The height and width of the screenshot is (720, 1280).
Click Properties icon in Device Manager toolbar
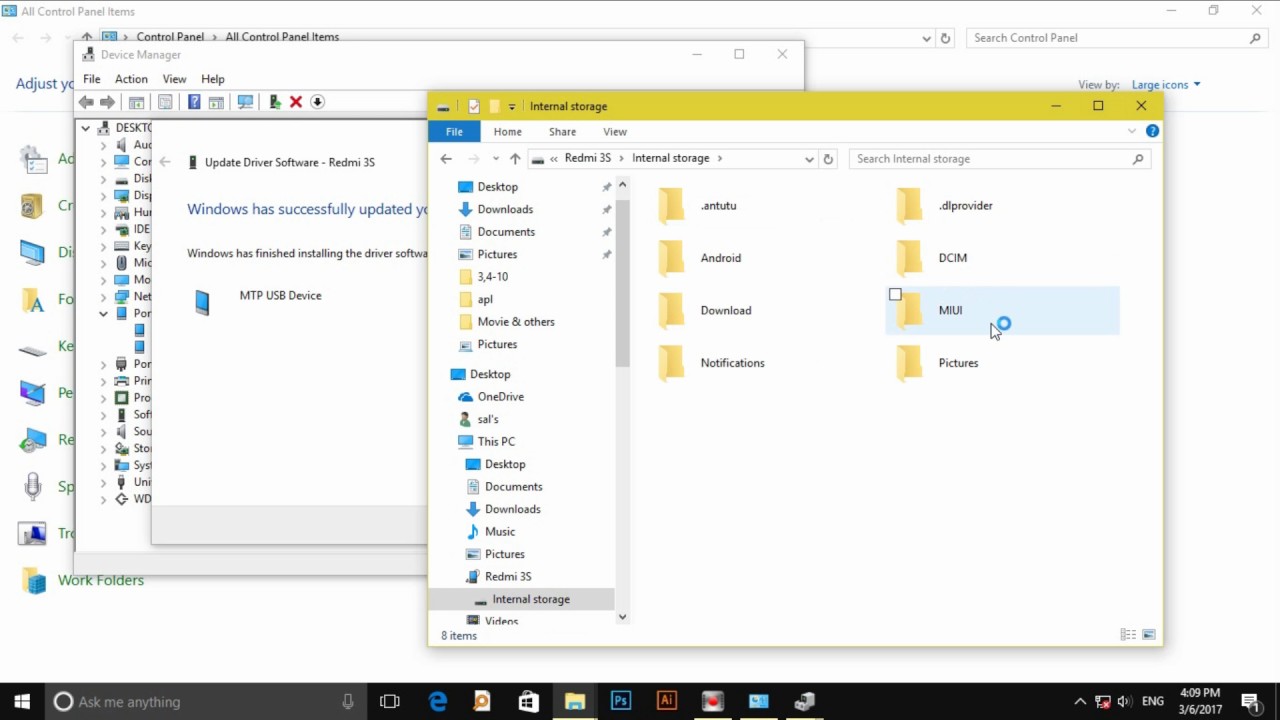pyautogui.click(x=166, y=102)
